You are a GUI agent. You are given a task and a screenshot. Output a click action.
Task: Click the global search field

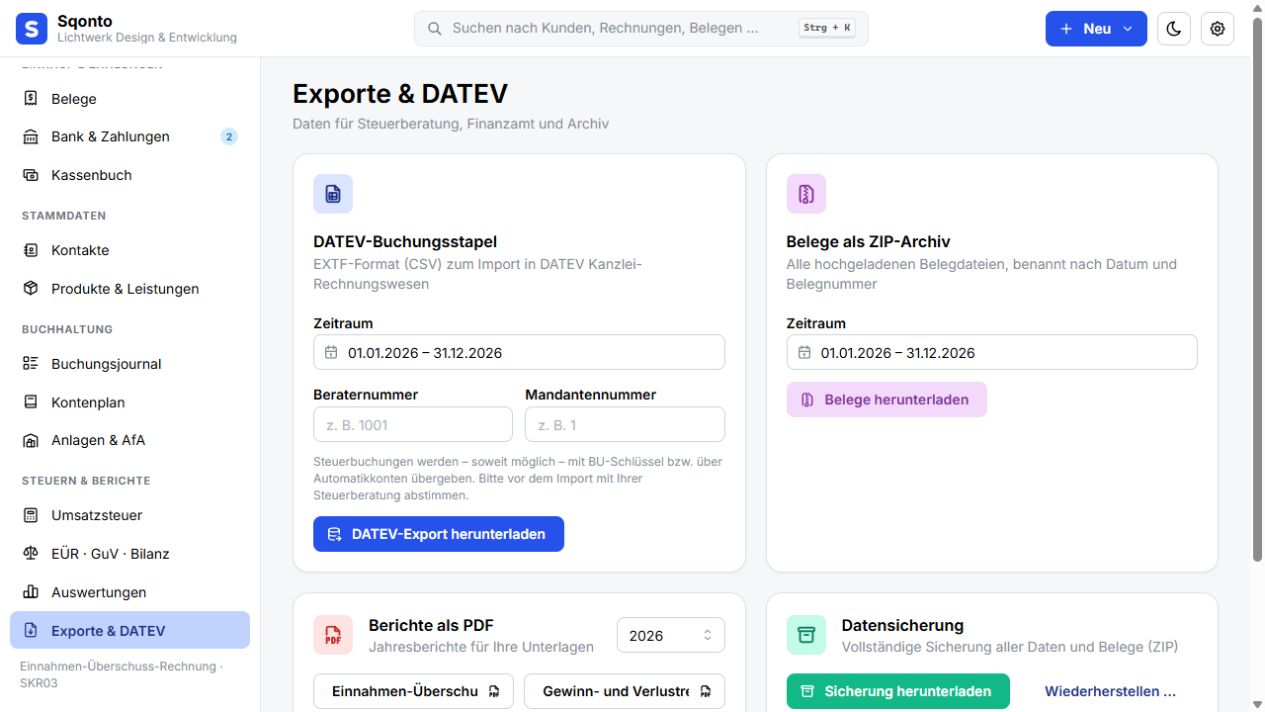pyautogui.click(x=641, y=29)
